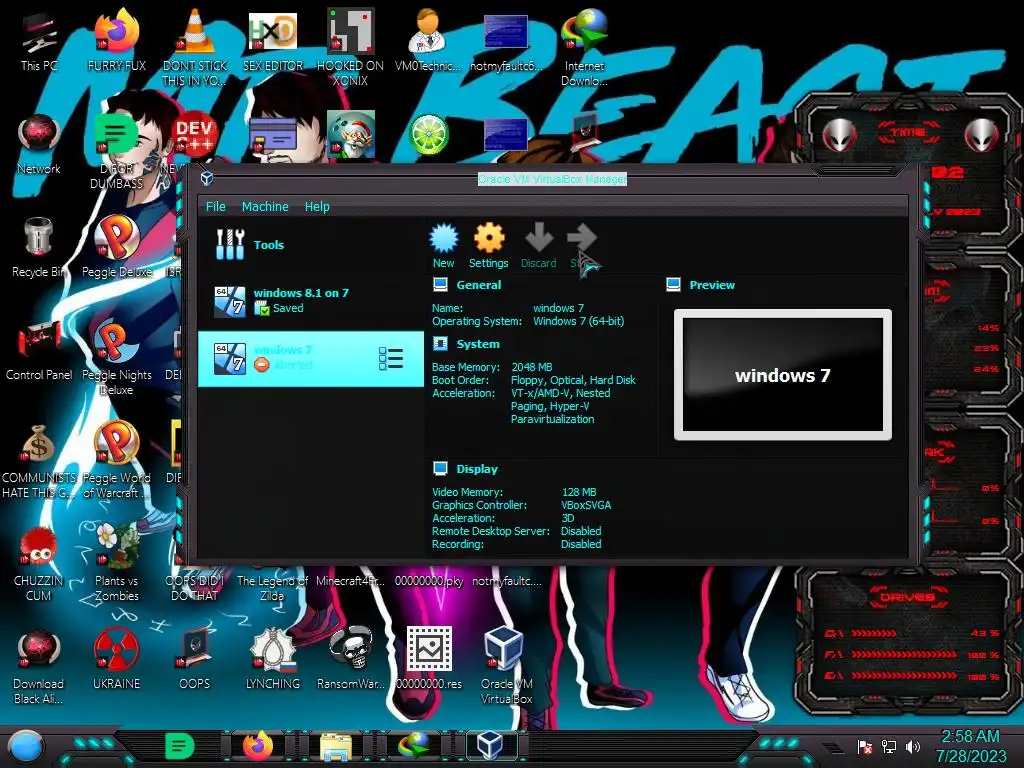Open the machine tools list menu button
The image size is (1024, 768).
(x=391, y=359)
